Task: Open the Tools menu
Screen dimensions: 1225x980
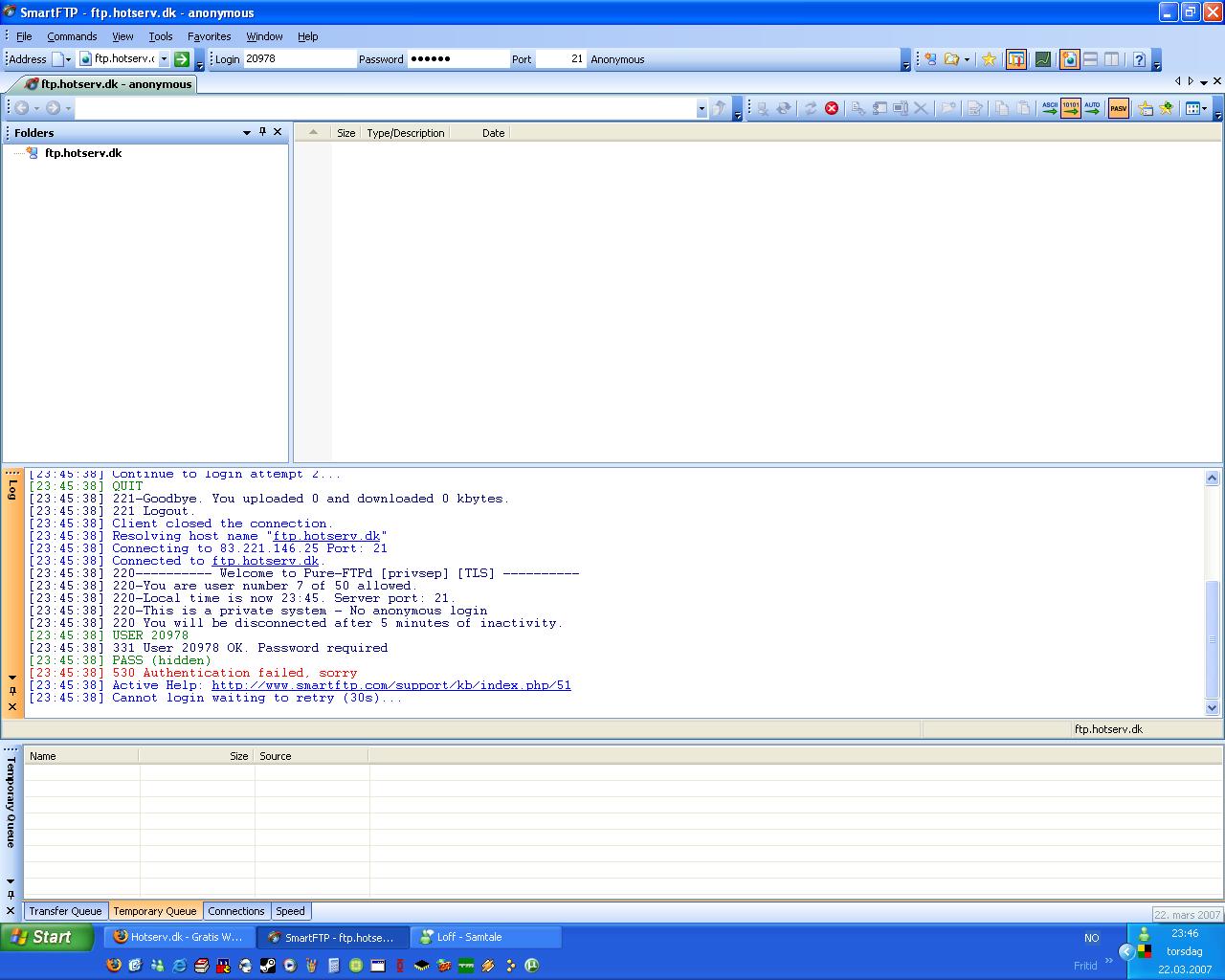Action: [x=161, y=36]
